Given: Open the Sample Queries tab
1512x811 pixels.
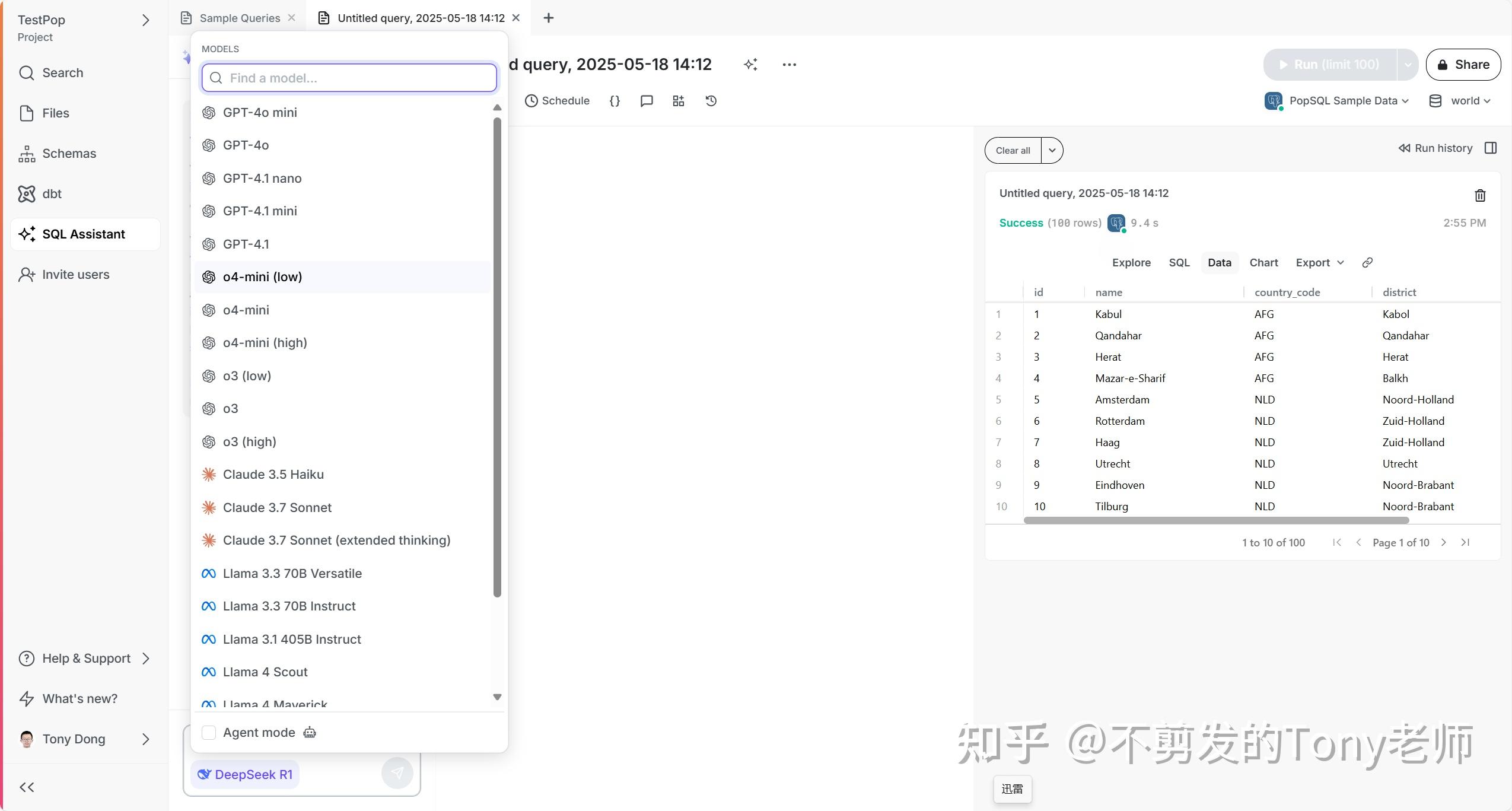Looking at the screenshot, I should [239, 18].
